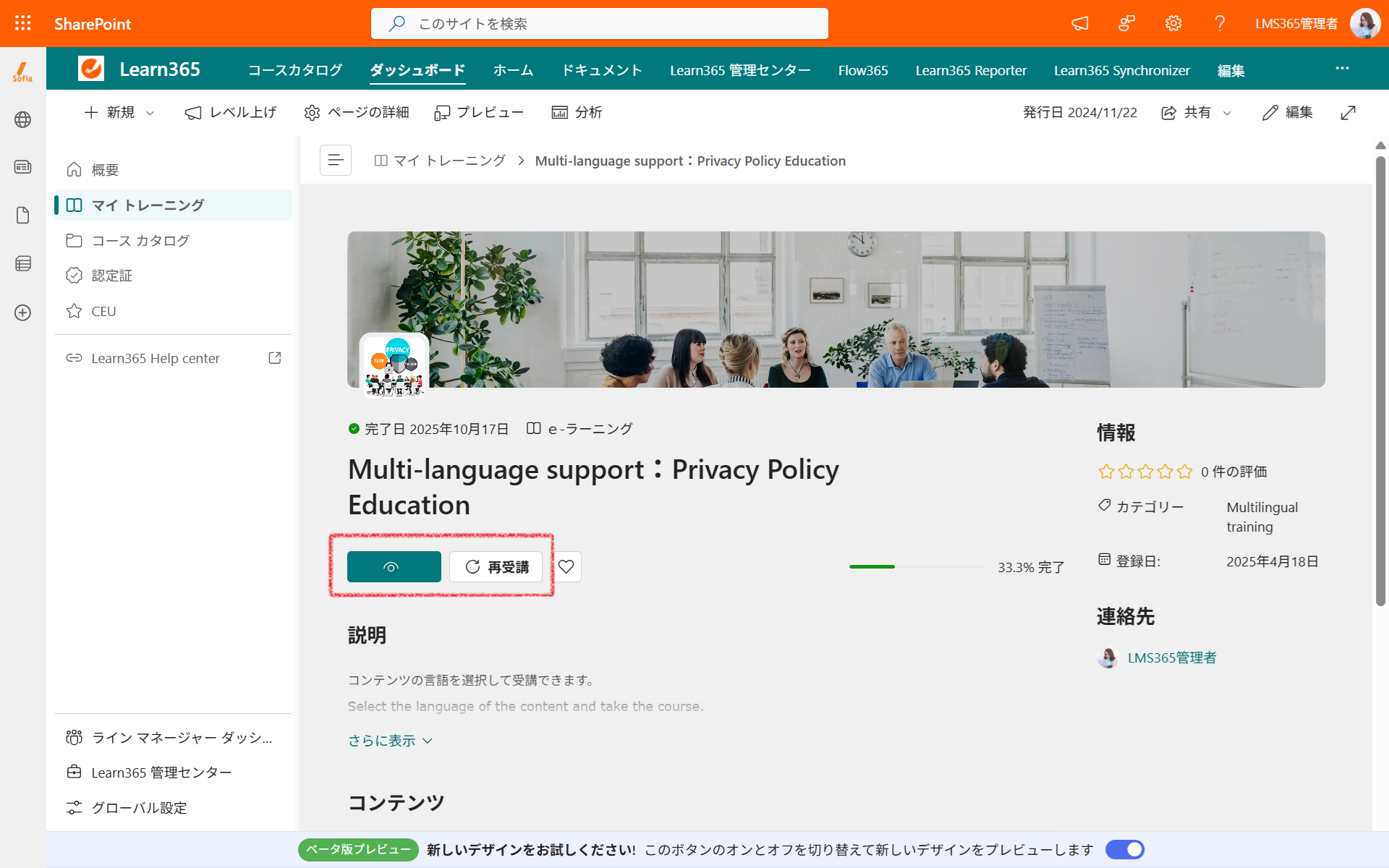Click the globe icon in left rail

pyautogui.click(x=22, y=119)
